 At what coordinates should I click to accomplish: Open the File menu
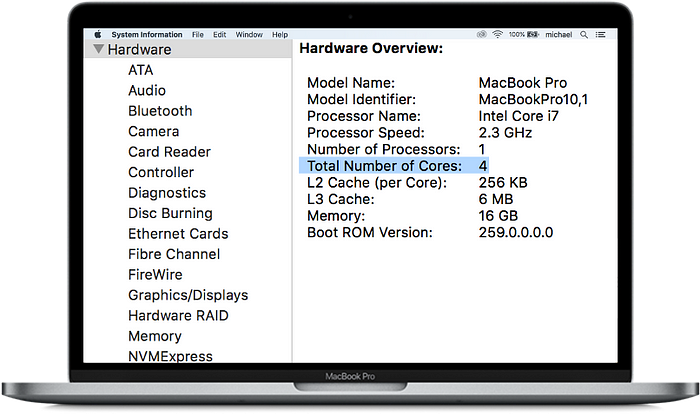(198, 34)
